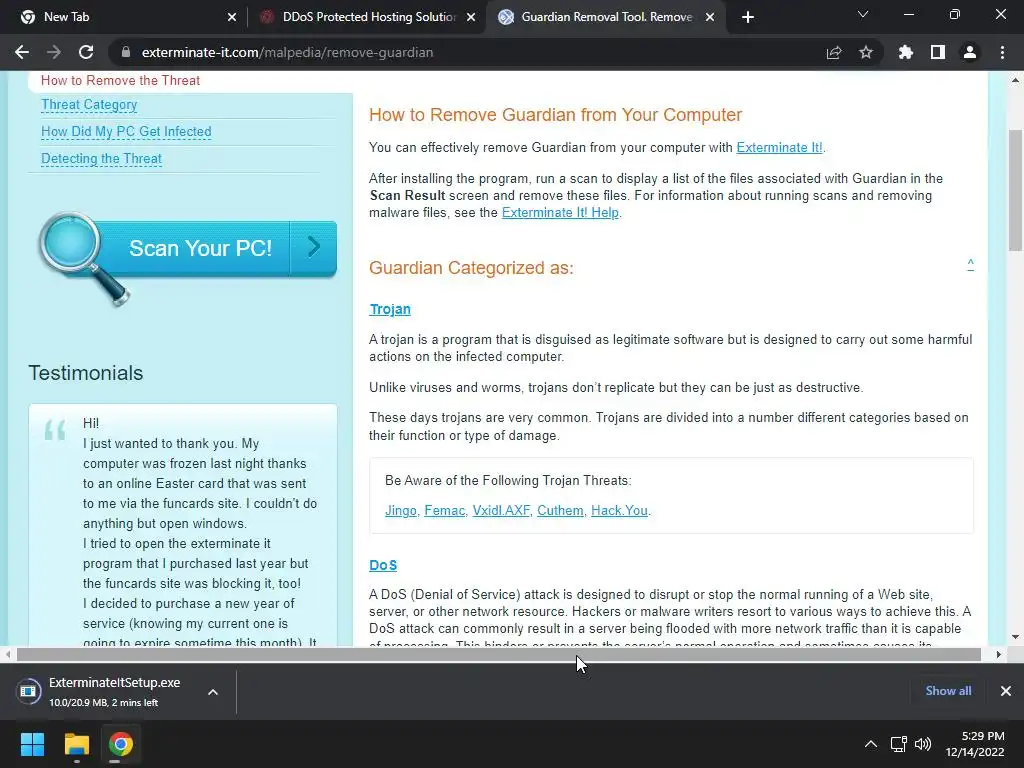Open the Extensions puzzle icon
This screenshot has width=1024, height=768.
pyautogui.click(x=906, y=52)
